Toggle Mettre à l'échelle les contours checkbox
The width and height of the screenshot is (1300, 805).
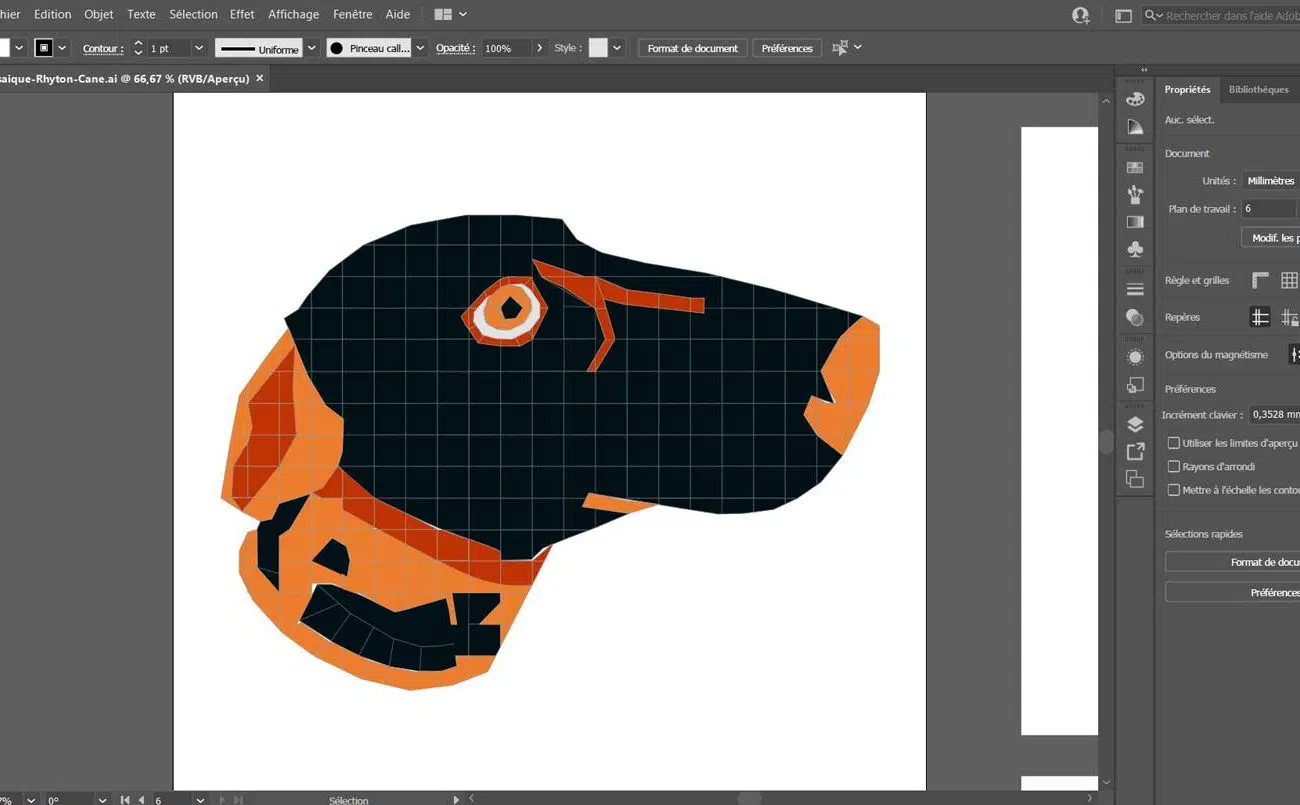click(x=1174, y=490)
